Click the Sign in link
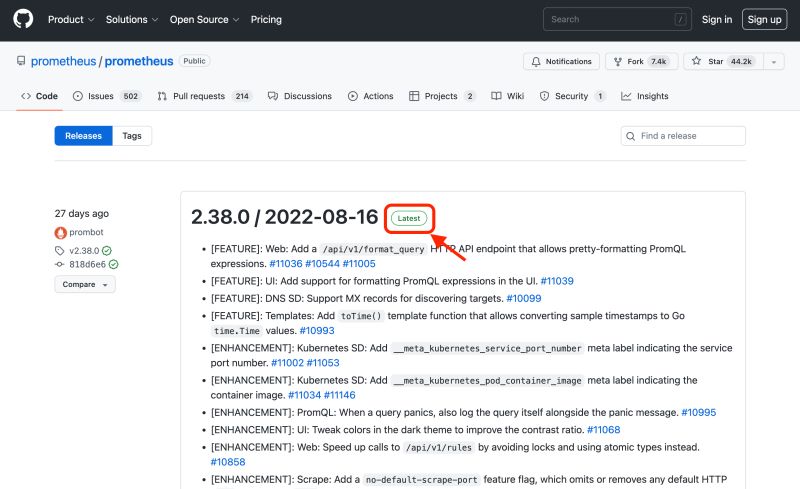The width and height of the screenshot is (800, 489). [716, 19]
